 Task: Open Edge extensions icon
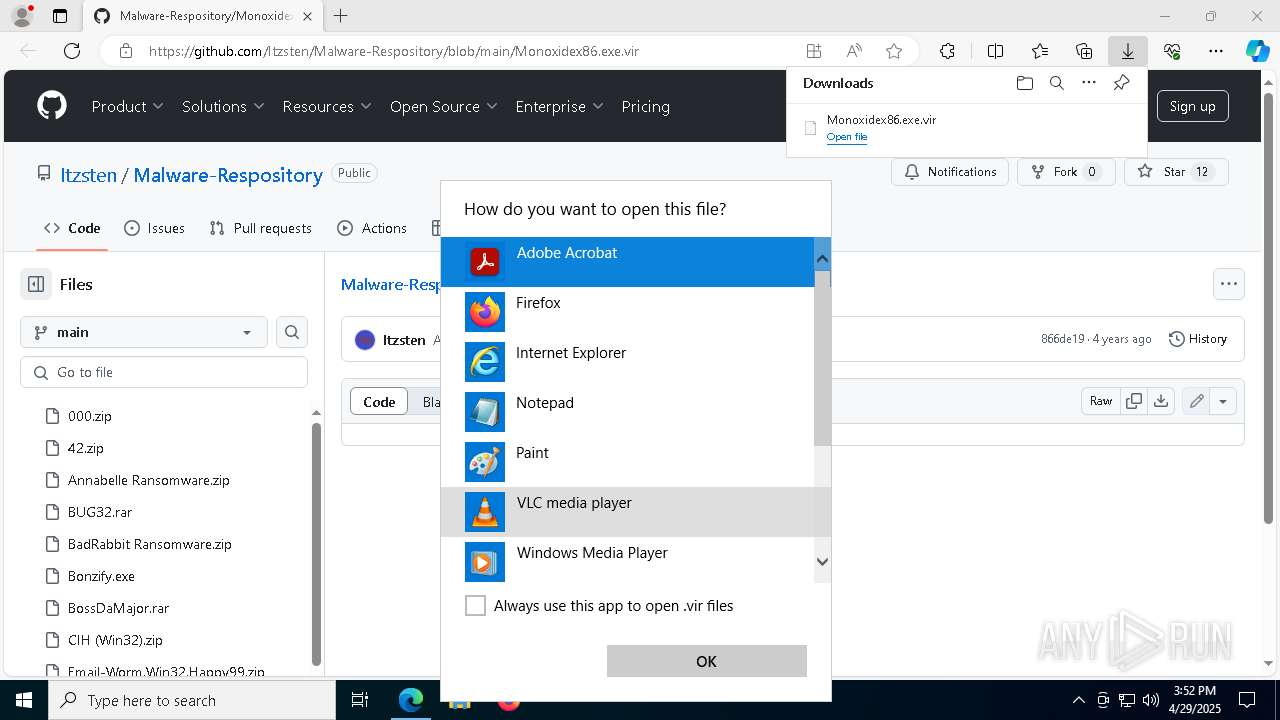(x=947, y=51)
